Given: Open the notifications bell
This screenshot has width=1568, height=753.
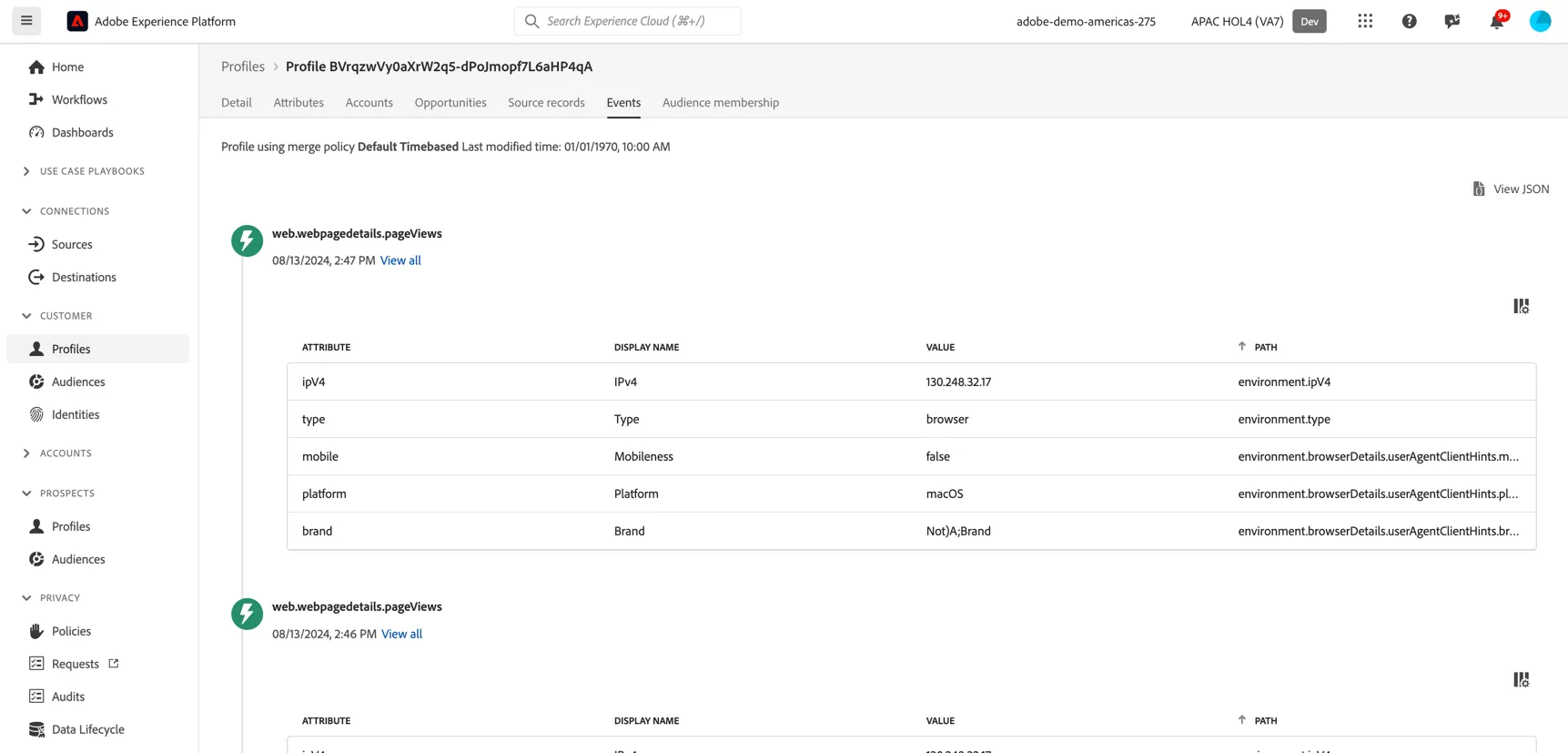Looking at the screenshot, I should [x=1497, y=21].
